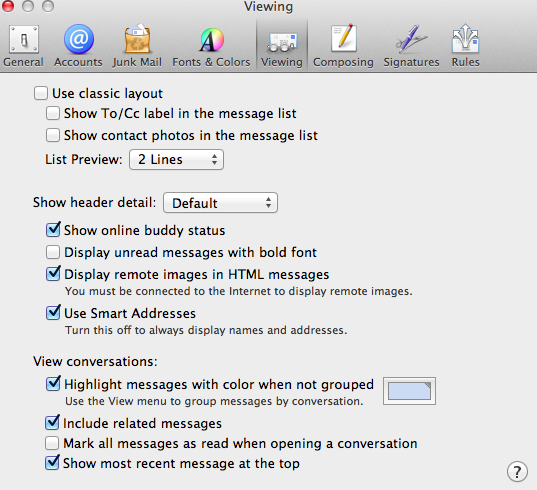Uncheck Show most recent message at top
The height and width of the screenshot is (490, 537).
coord(52,463)
